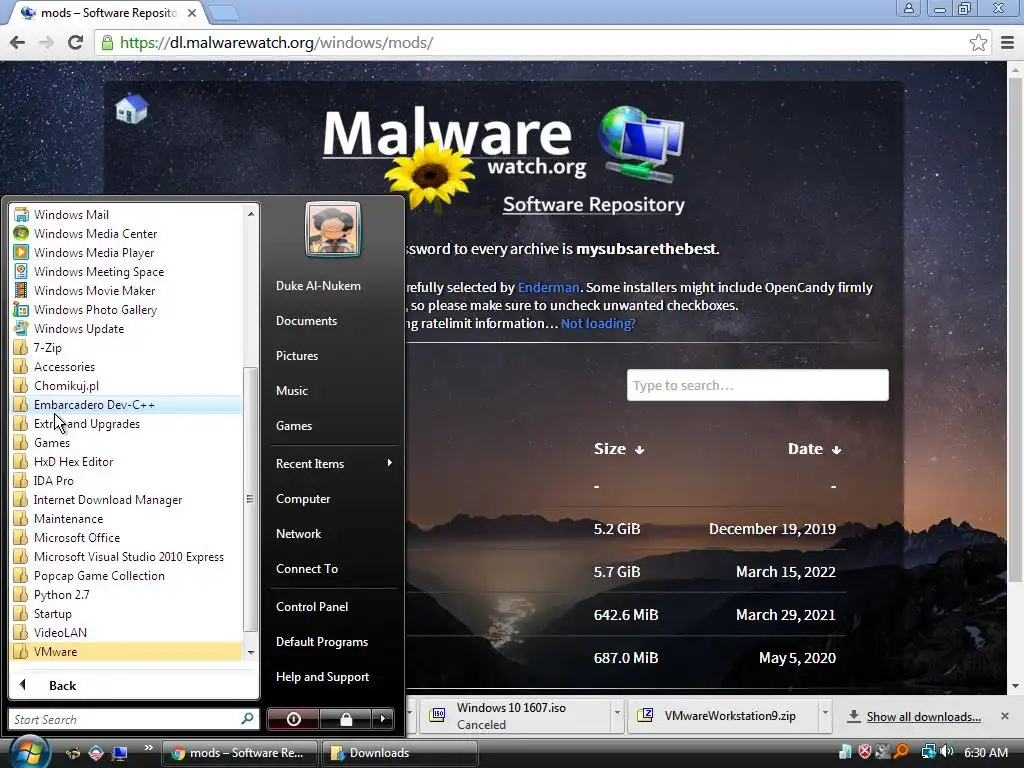
Task: Bookmark this page with the star
Action: pyautogui.click(x=978, y=42)
